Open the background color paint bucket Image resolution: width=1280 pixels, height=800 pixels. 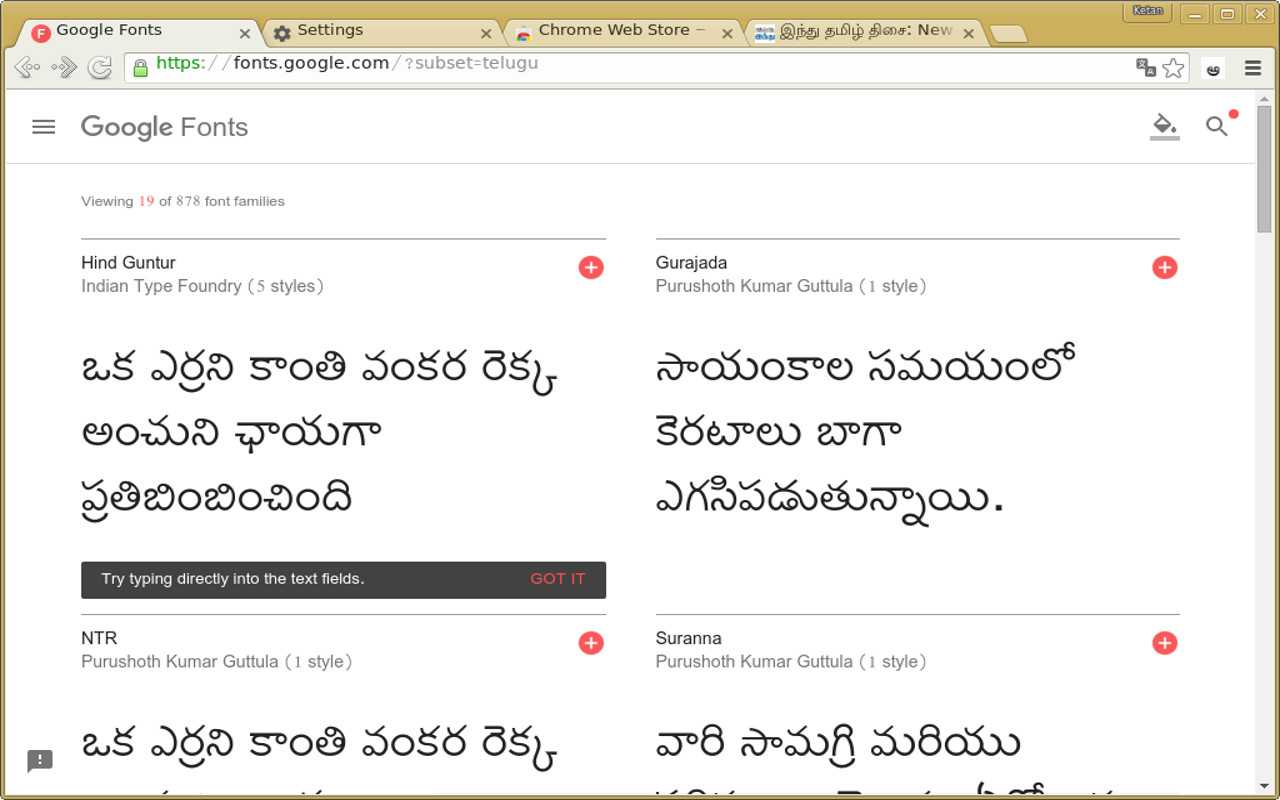[x=1164, y=127]
